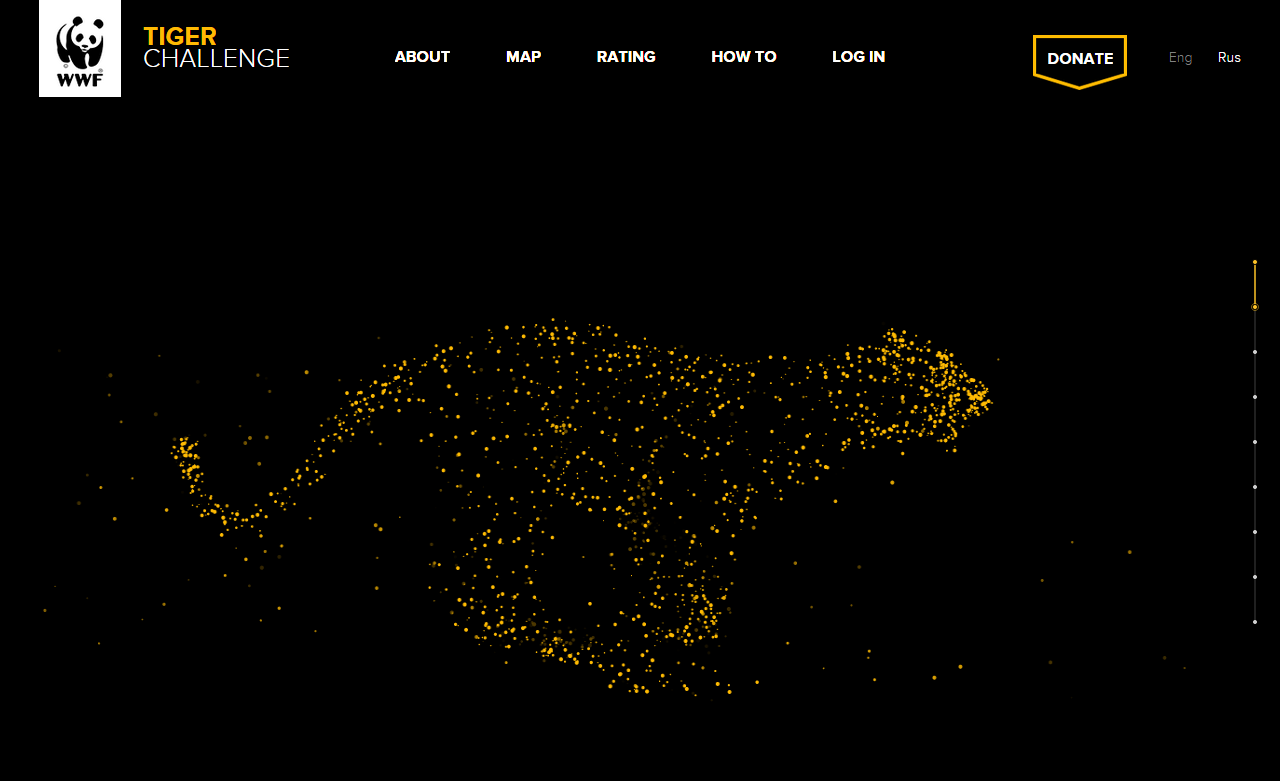Go to the third section dot

1255,352
